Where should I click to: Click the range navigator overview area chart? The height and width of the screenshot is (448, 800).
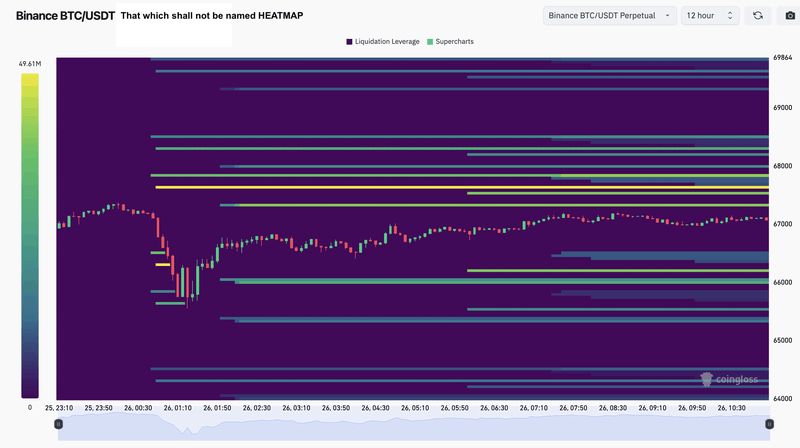pos(414,426)
